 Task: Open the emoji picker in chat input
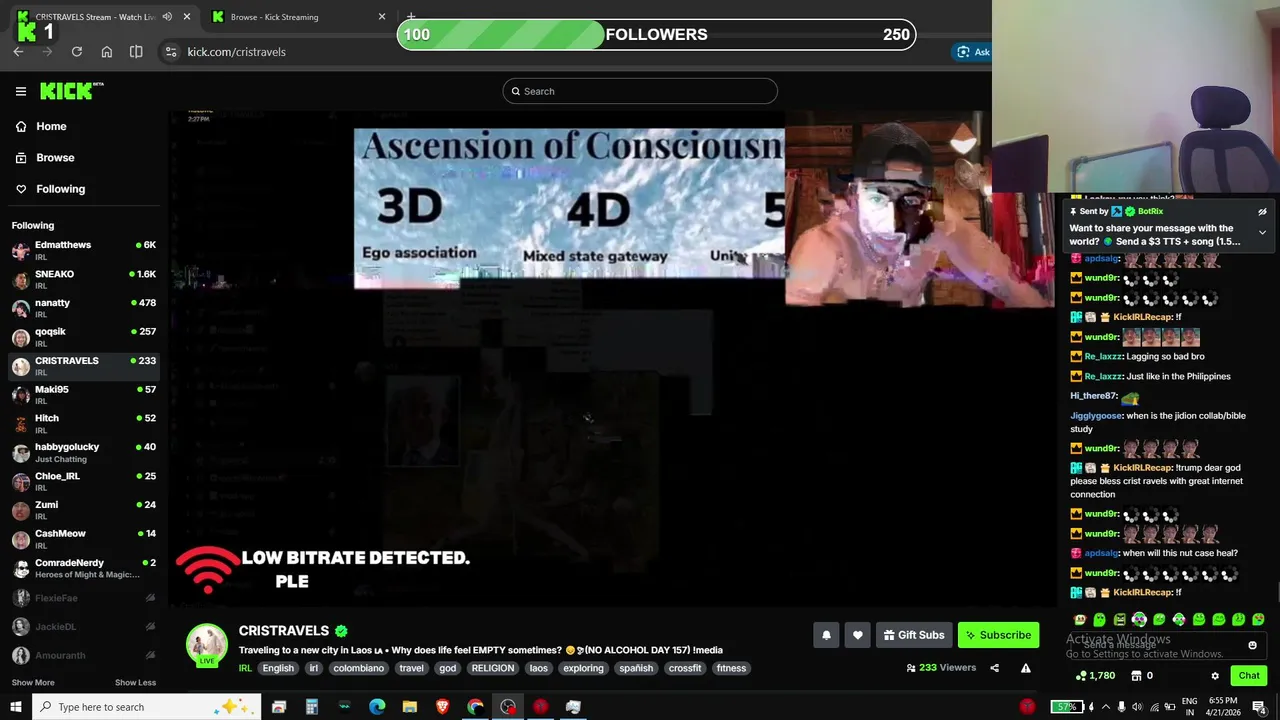(1252, 646)
